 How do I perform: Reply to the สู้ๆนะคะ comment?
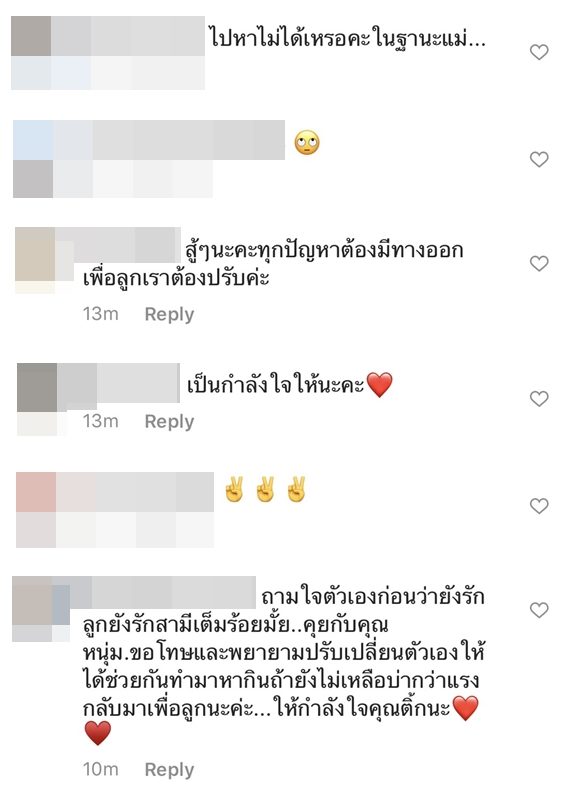(x=169, y=314)
